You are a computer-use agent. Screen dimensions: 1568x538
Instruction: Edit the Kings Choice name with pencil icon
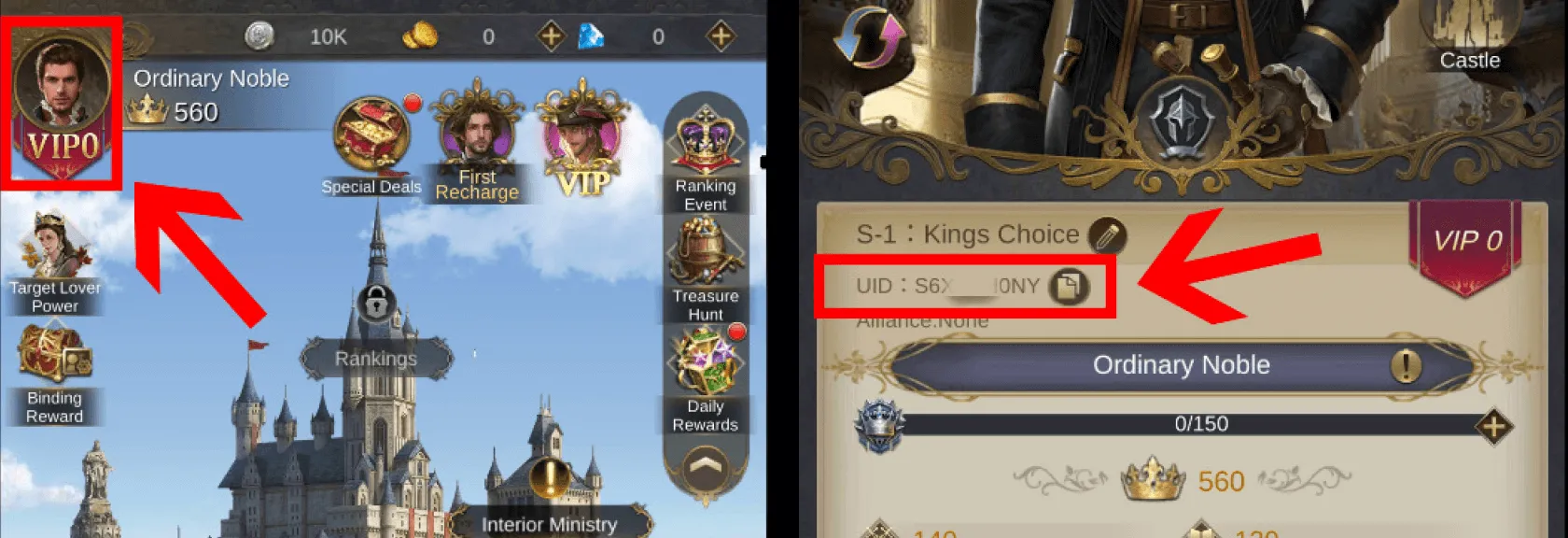tap(1107, 235)
